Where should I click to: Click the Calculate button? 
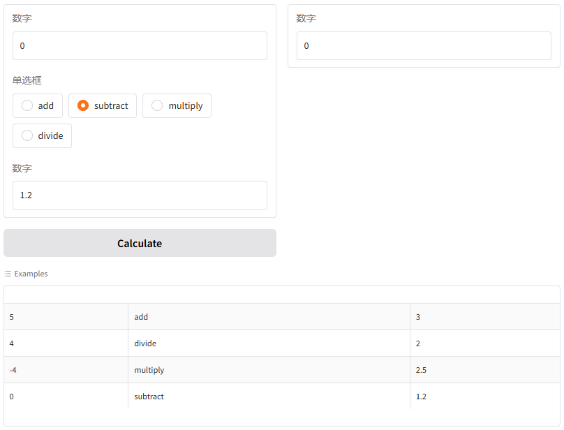140,243
